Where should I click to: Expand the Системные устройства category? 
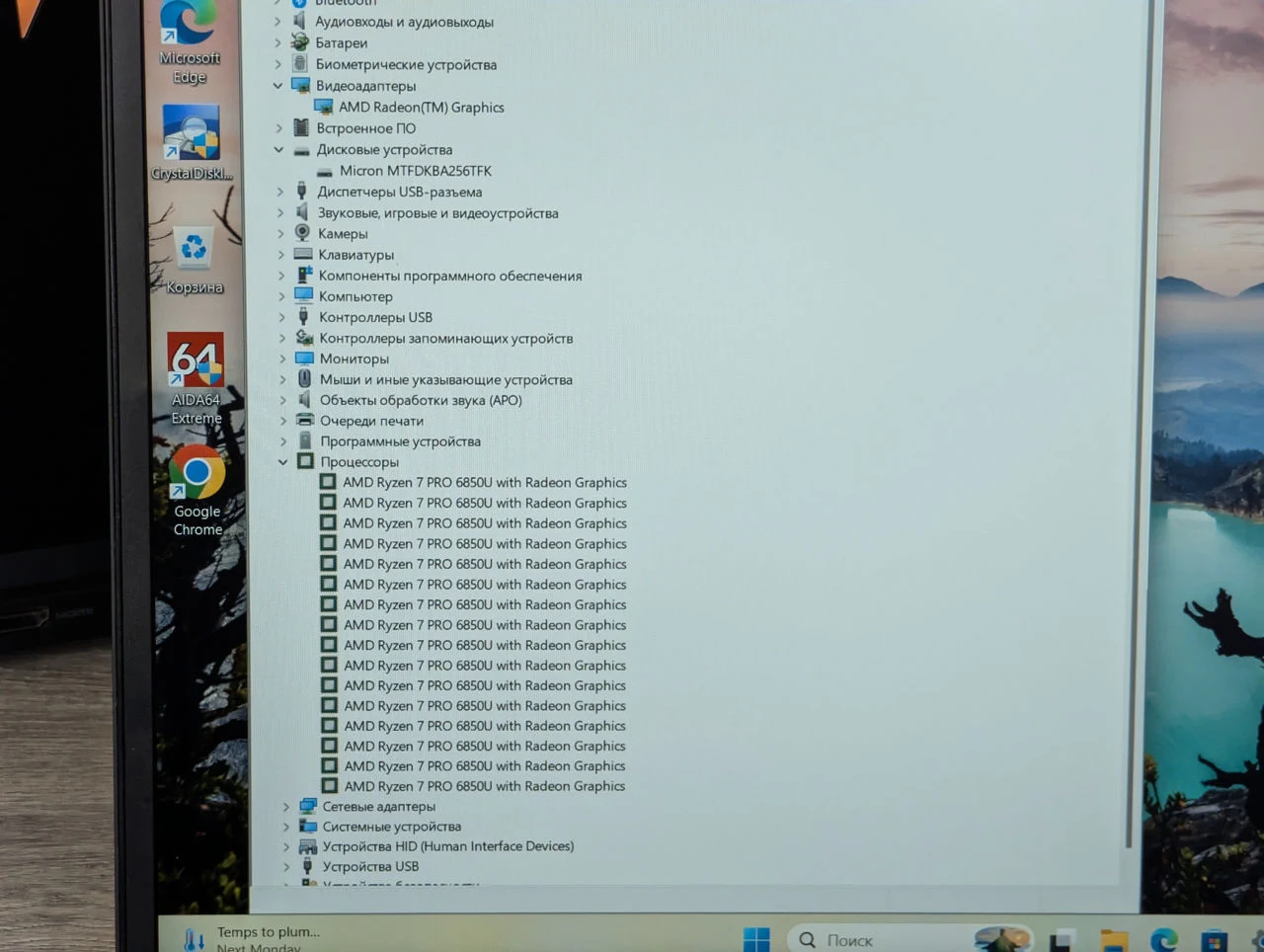[286, 827]
